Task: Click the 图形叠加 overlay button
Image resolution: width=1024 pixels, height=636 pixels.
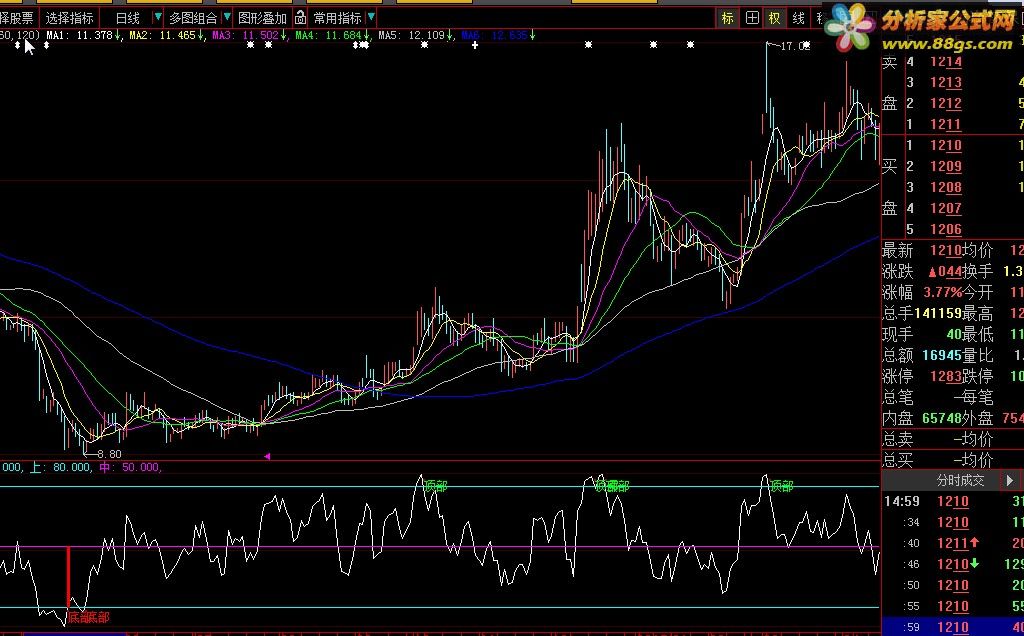Action: pos(263,18)
